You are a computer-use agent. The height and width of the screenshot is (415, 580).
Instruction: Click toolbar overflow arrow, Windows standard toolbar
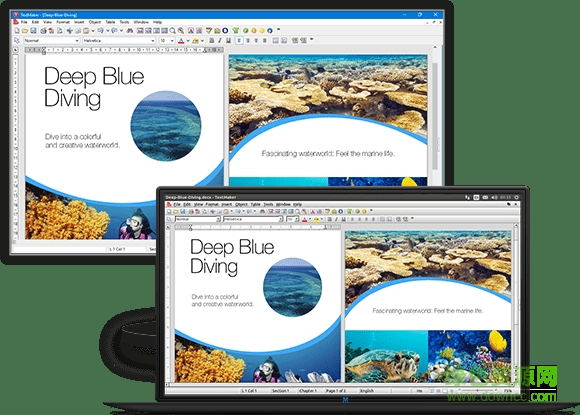[x=279, y=29]
